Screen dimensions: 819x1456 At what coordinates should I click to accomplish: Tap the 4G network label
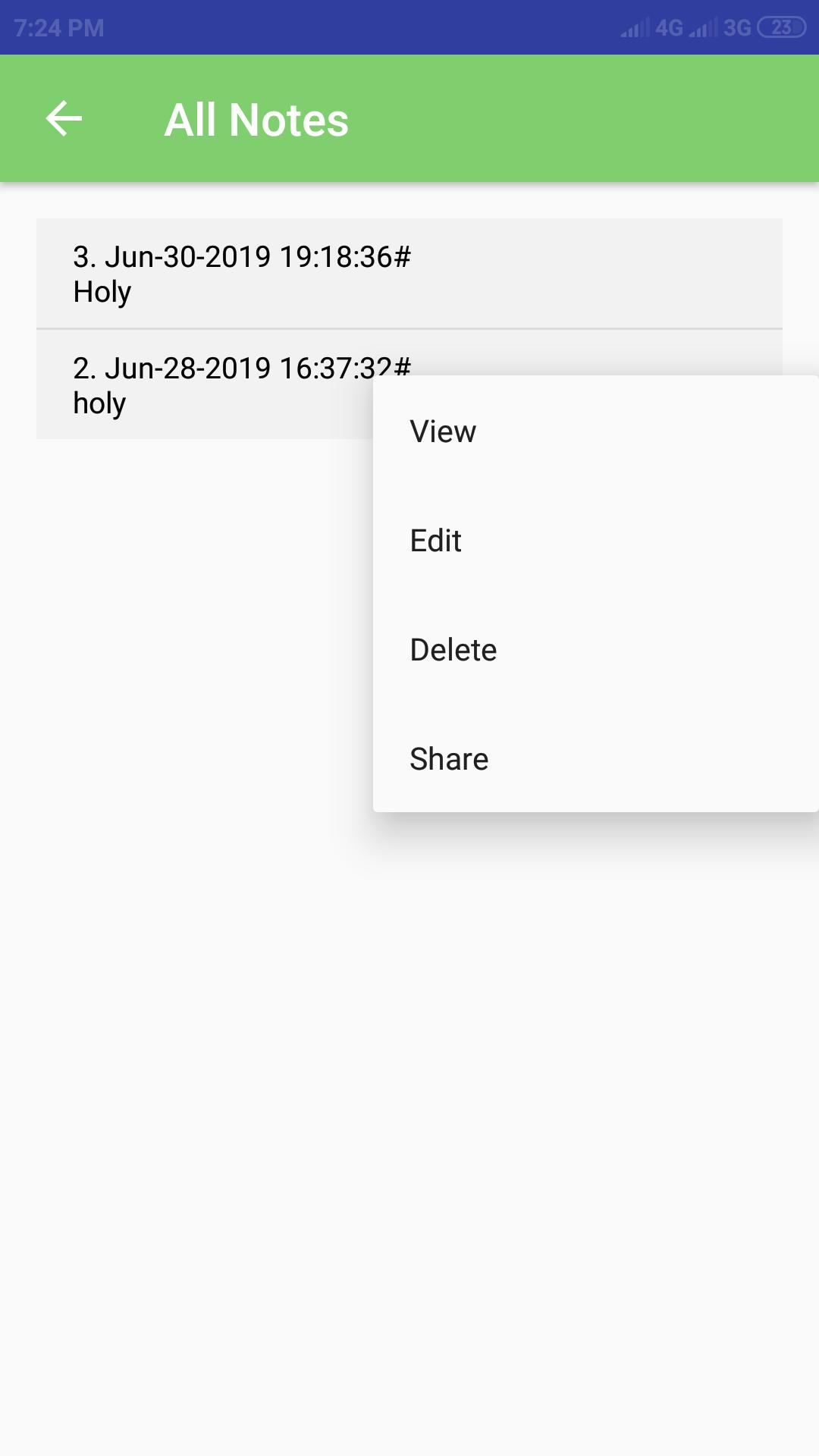coord(669,28)
